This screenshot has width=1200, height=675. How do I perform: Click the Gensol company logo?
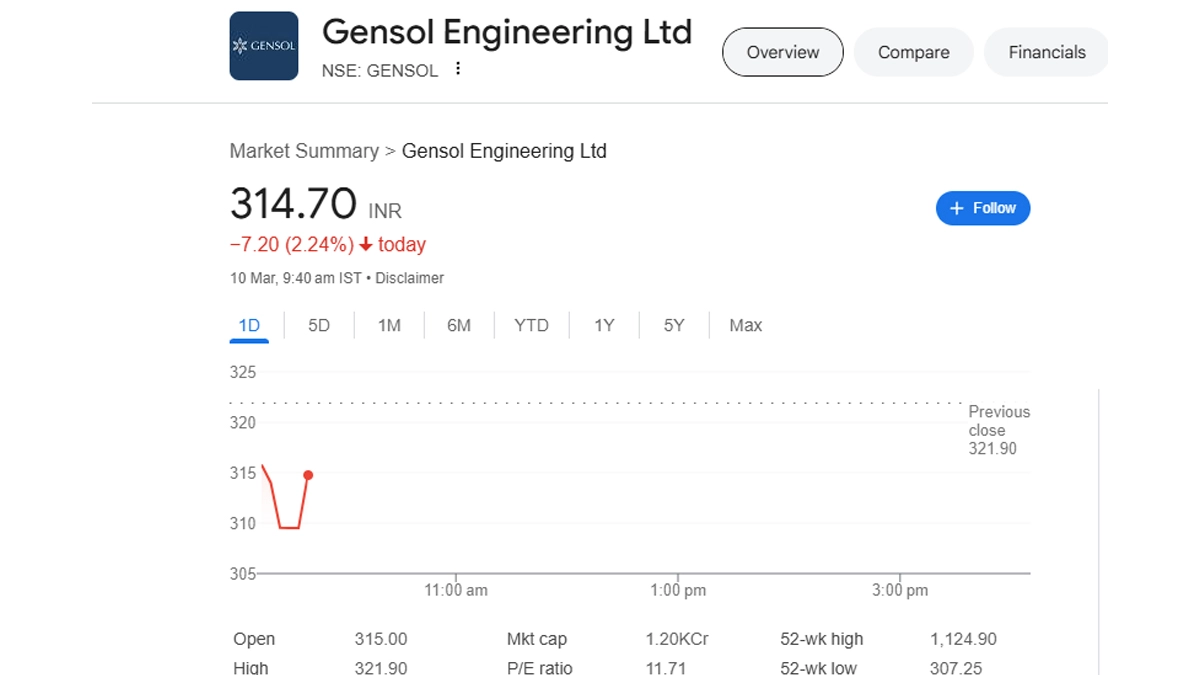(x=264, y=46)
